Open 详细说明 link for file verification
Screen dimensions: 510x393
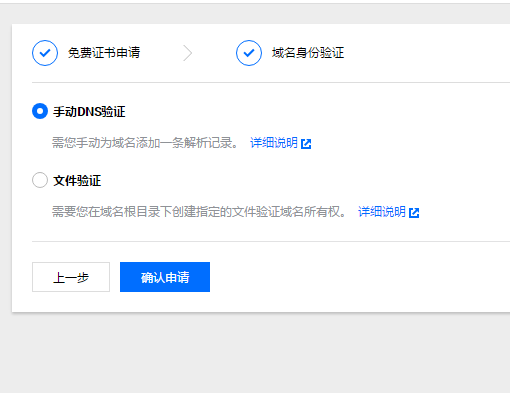[x=382, y=212]
